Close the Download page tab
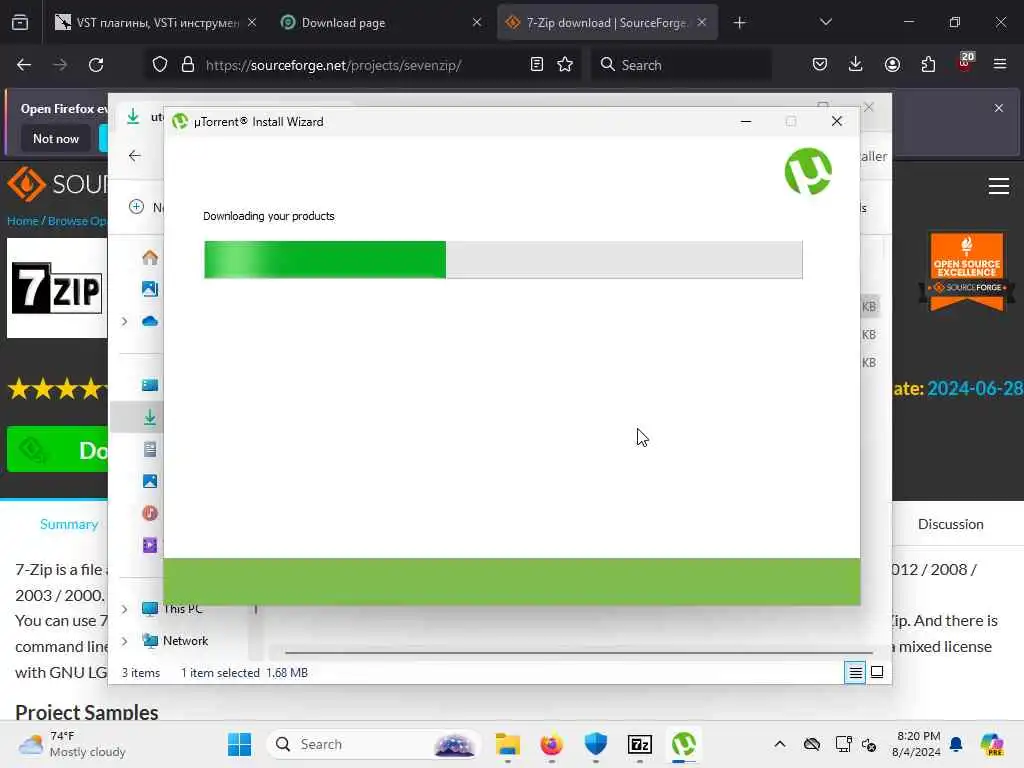Image resolution: width=1024 pixels, height=768 pixels. pyautogui.click(x=477, y=23)
